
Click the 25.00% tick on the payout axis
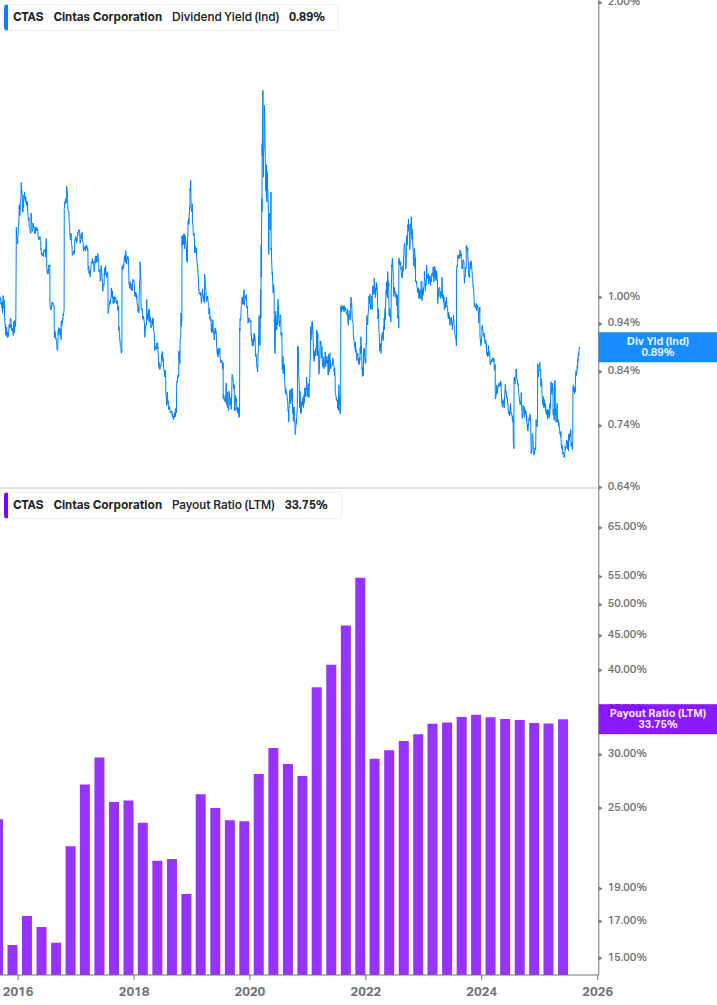tap(627, 808)
